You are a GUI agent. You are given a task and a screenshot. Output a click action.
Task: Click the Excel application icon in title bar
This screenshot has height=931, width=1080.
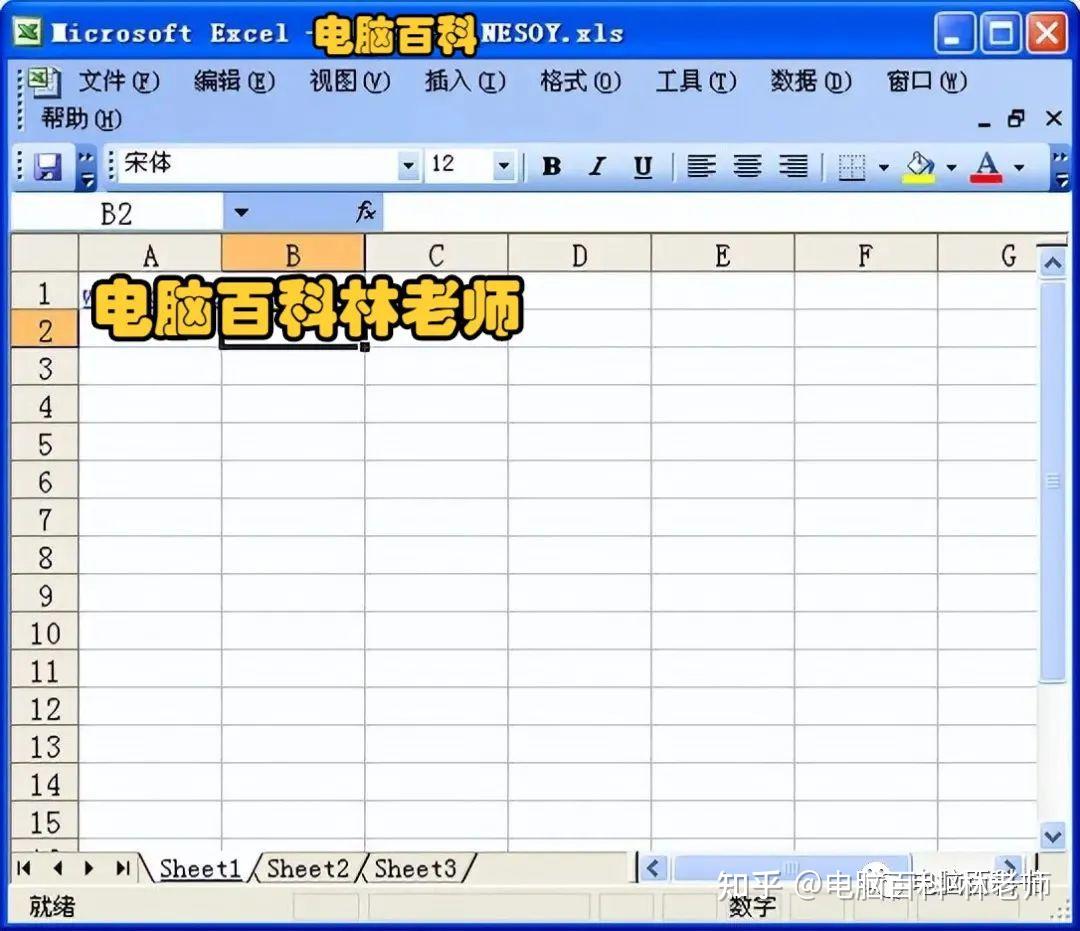click(x=29, y=32)
